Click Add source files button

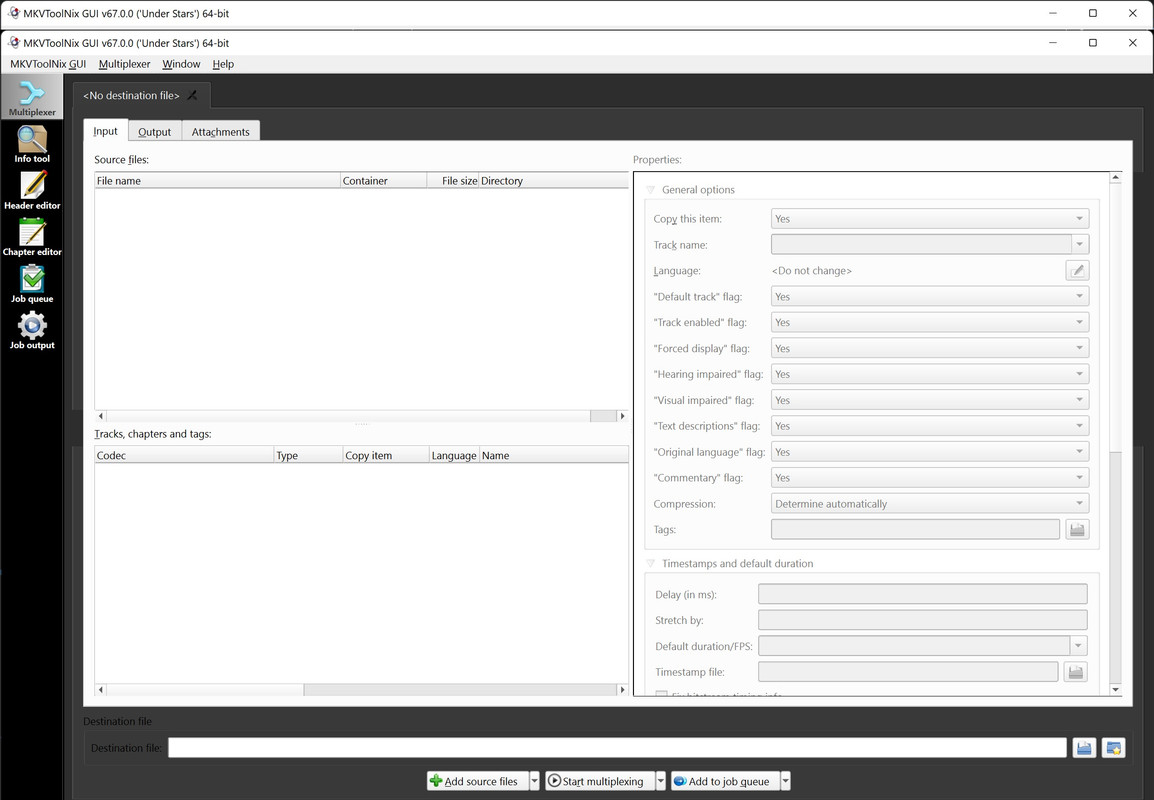[478, 781]
